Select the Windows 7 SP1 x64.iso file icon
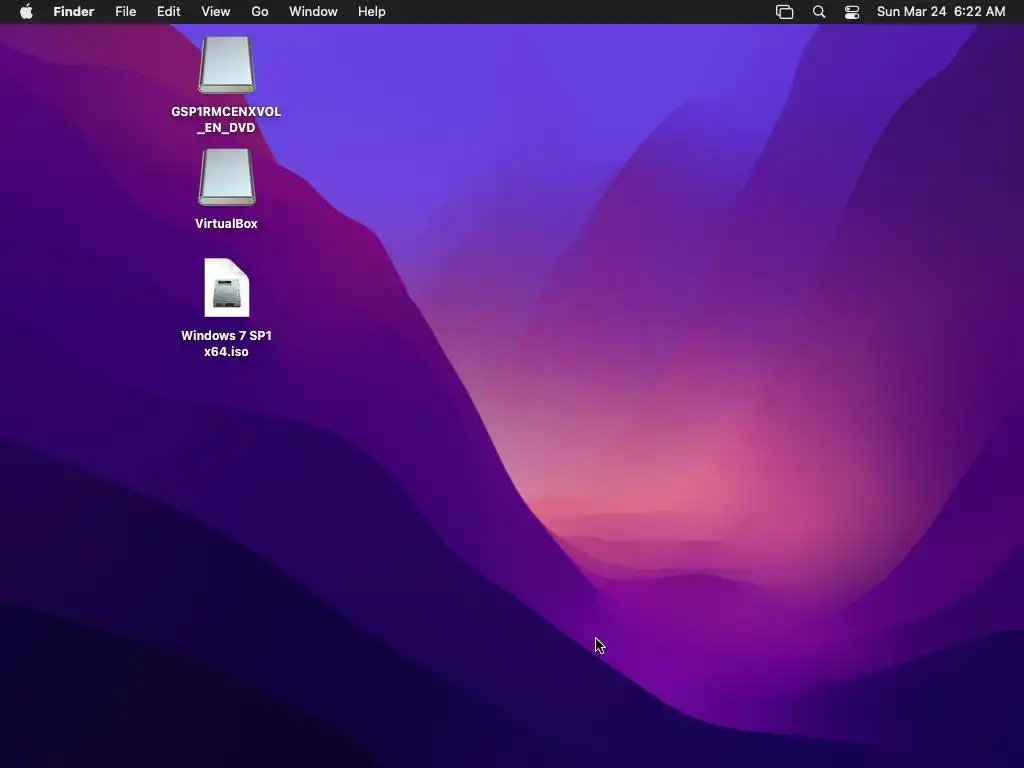 coord(227,287)
